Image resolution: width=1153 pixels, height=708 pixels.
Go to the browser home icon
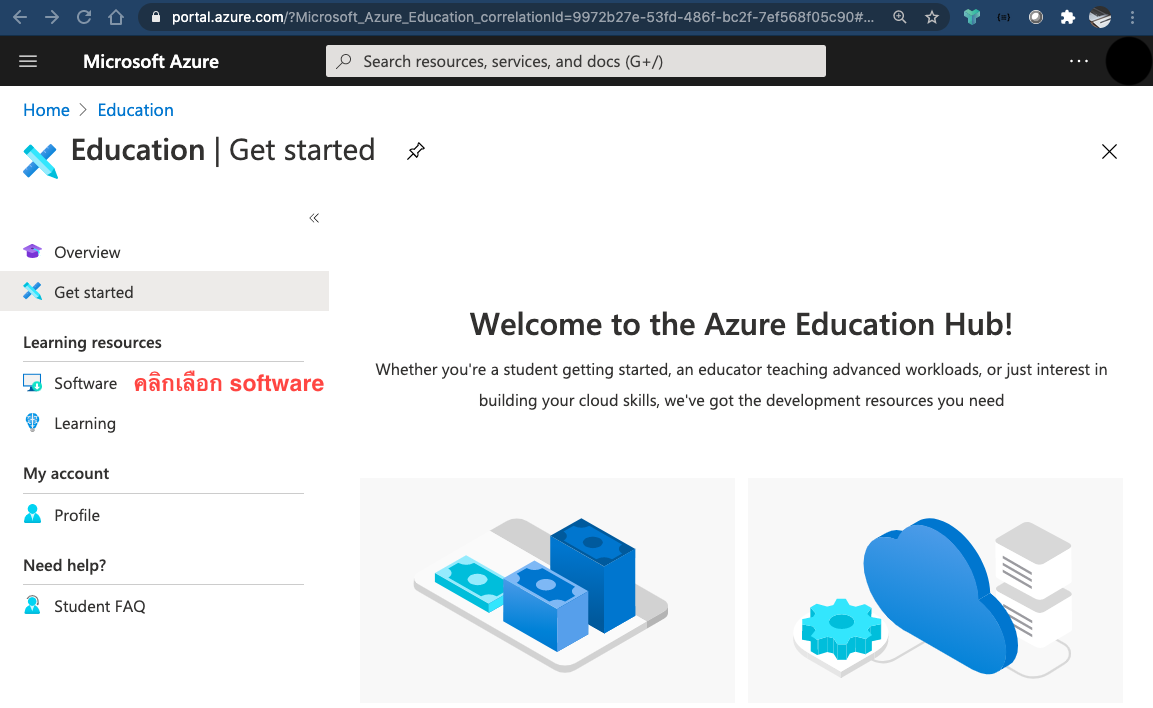pos(116,17)
